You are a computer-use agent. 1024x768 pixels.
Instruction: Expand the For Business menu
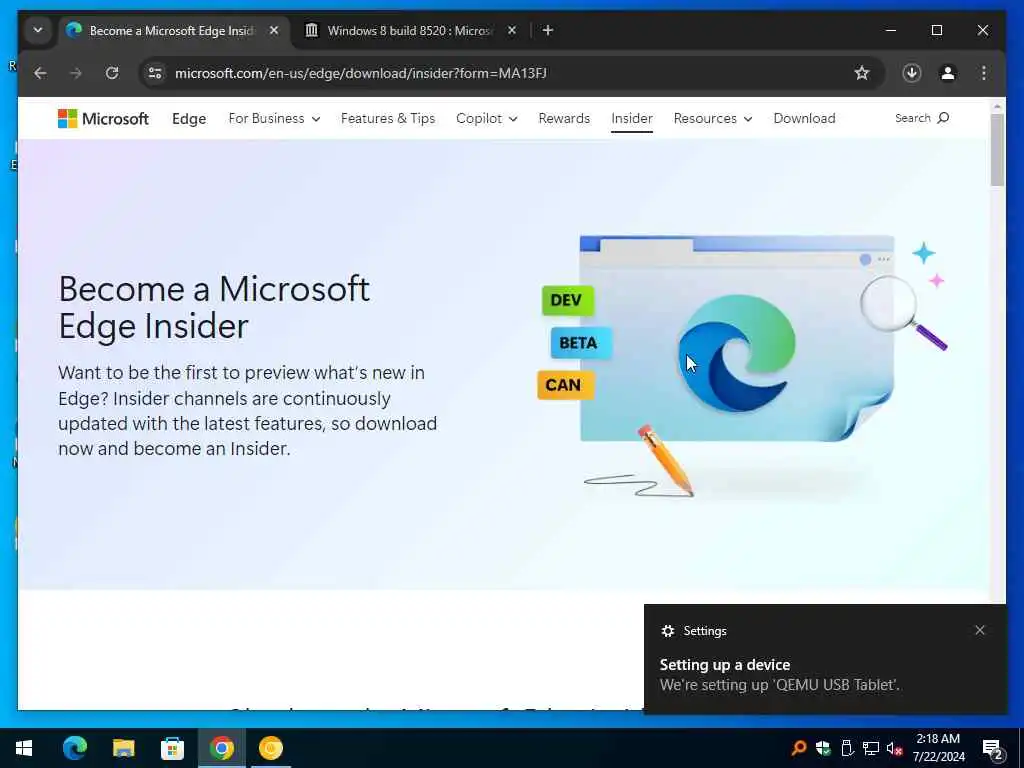click(274, 118)
